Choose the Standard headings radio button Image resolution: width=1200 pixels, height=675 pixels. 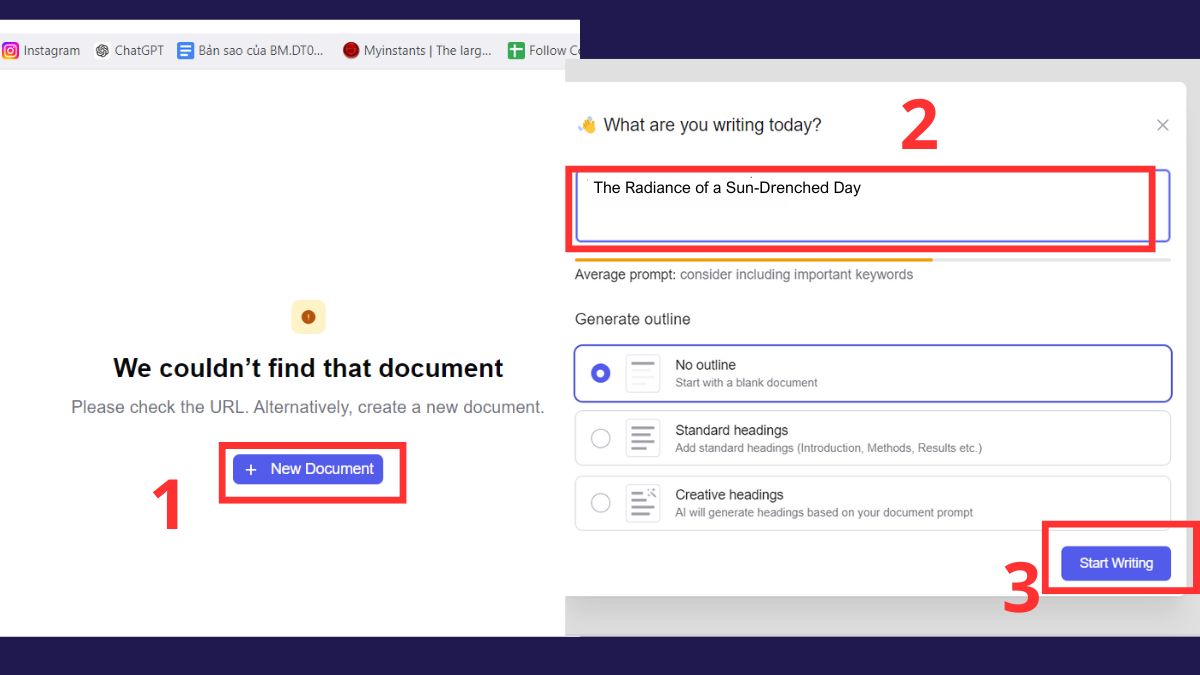click(600, 438)
